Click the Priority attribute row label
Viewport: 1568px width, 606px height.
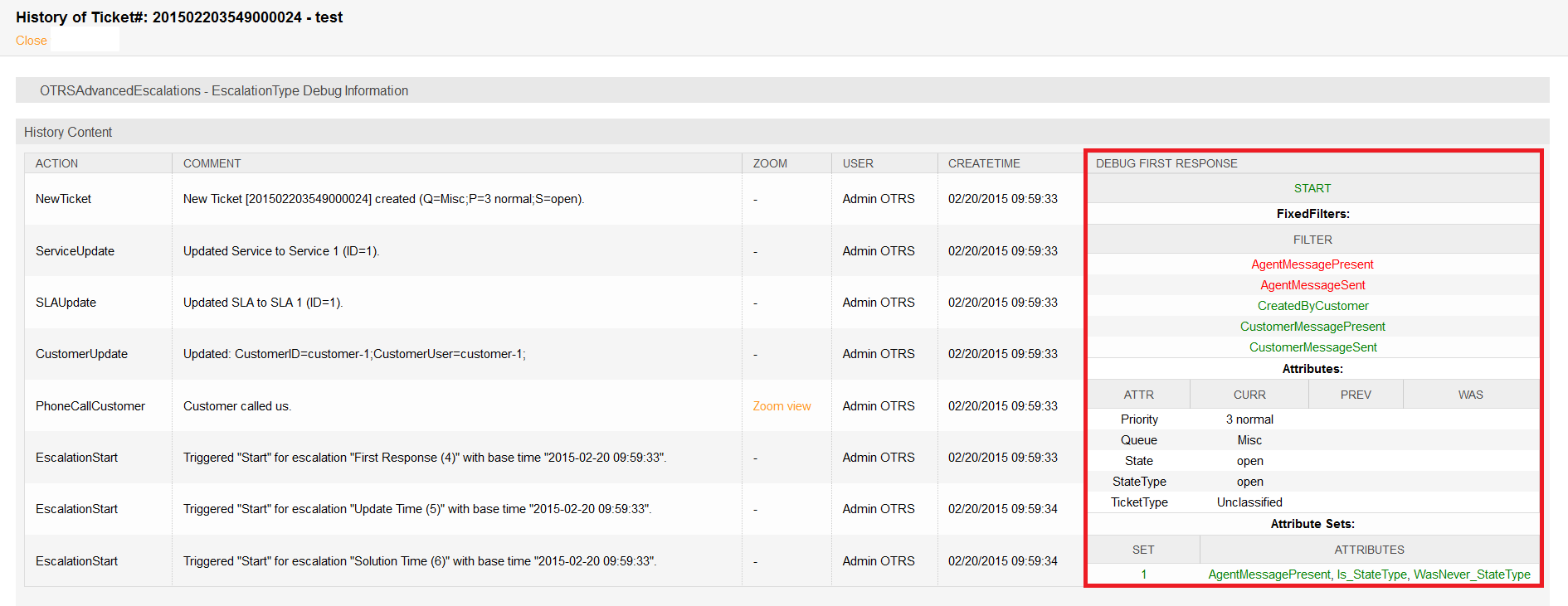(x=1139, y=419)
